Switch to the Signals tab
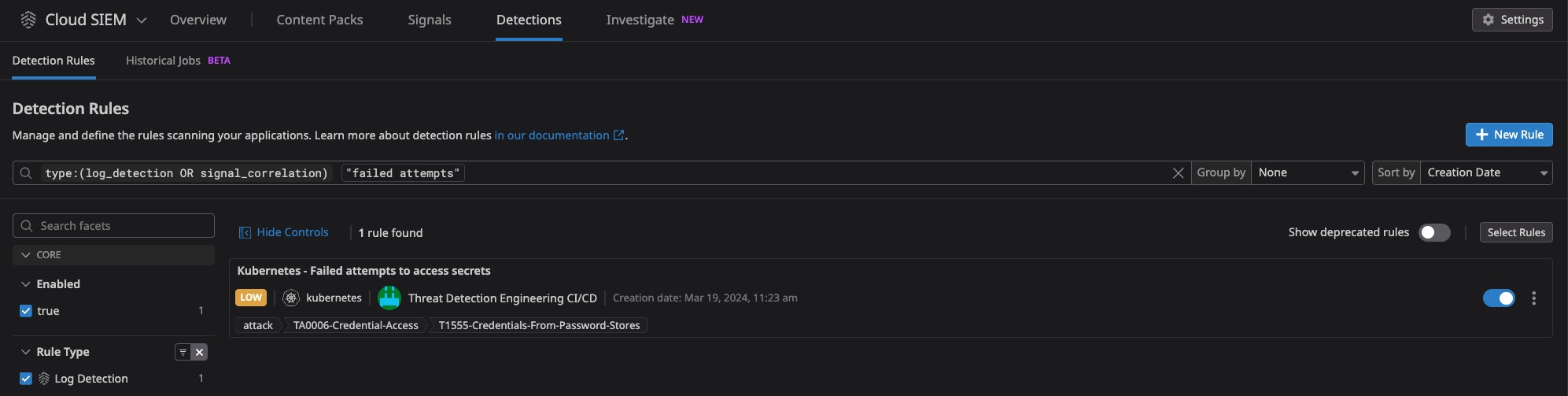This screenshot has height=396, width=1568. click(x=429, y=20)
